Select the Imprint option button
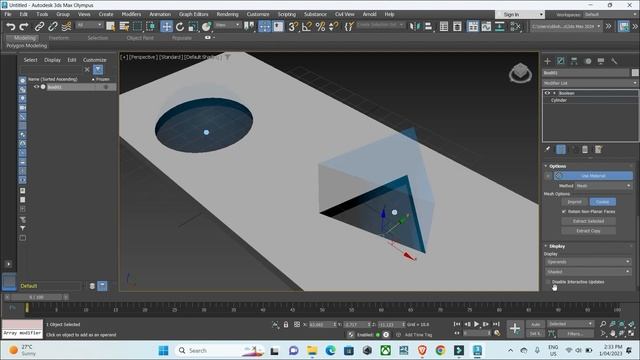Image resolution: width=640 pixels, height=360 pixels. pyautogui.click(x=574, y=202)
